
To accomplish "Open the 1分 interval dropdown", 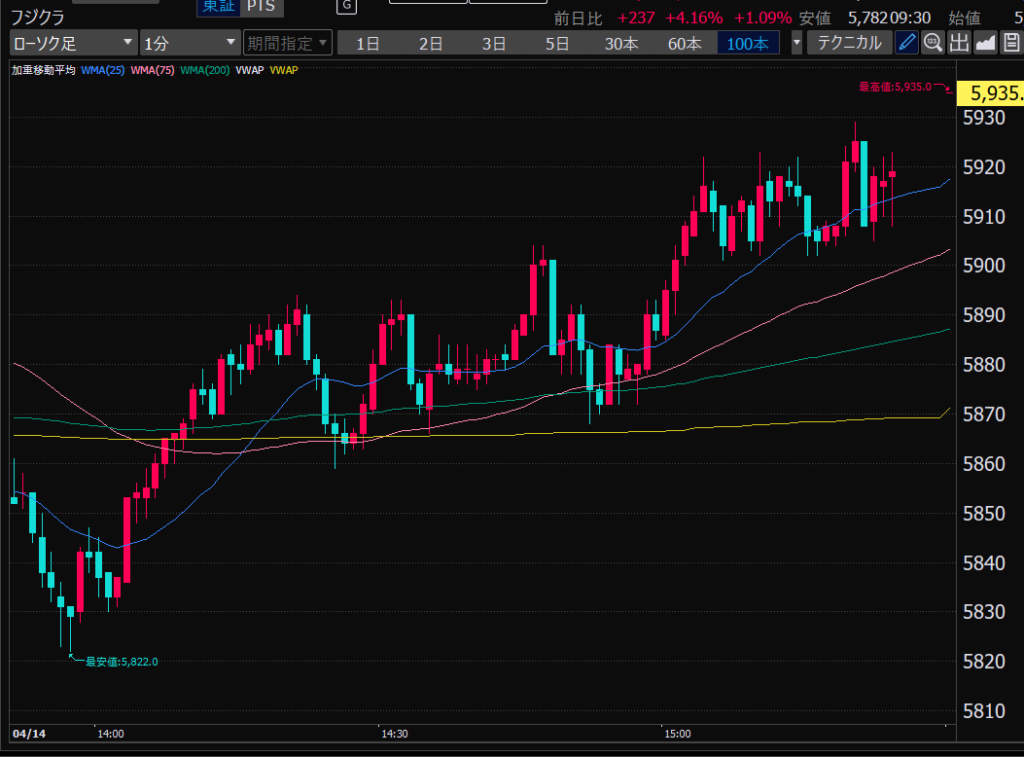I will click(189, 43).
